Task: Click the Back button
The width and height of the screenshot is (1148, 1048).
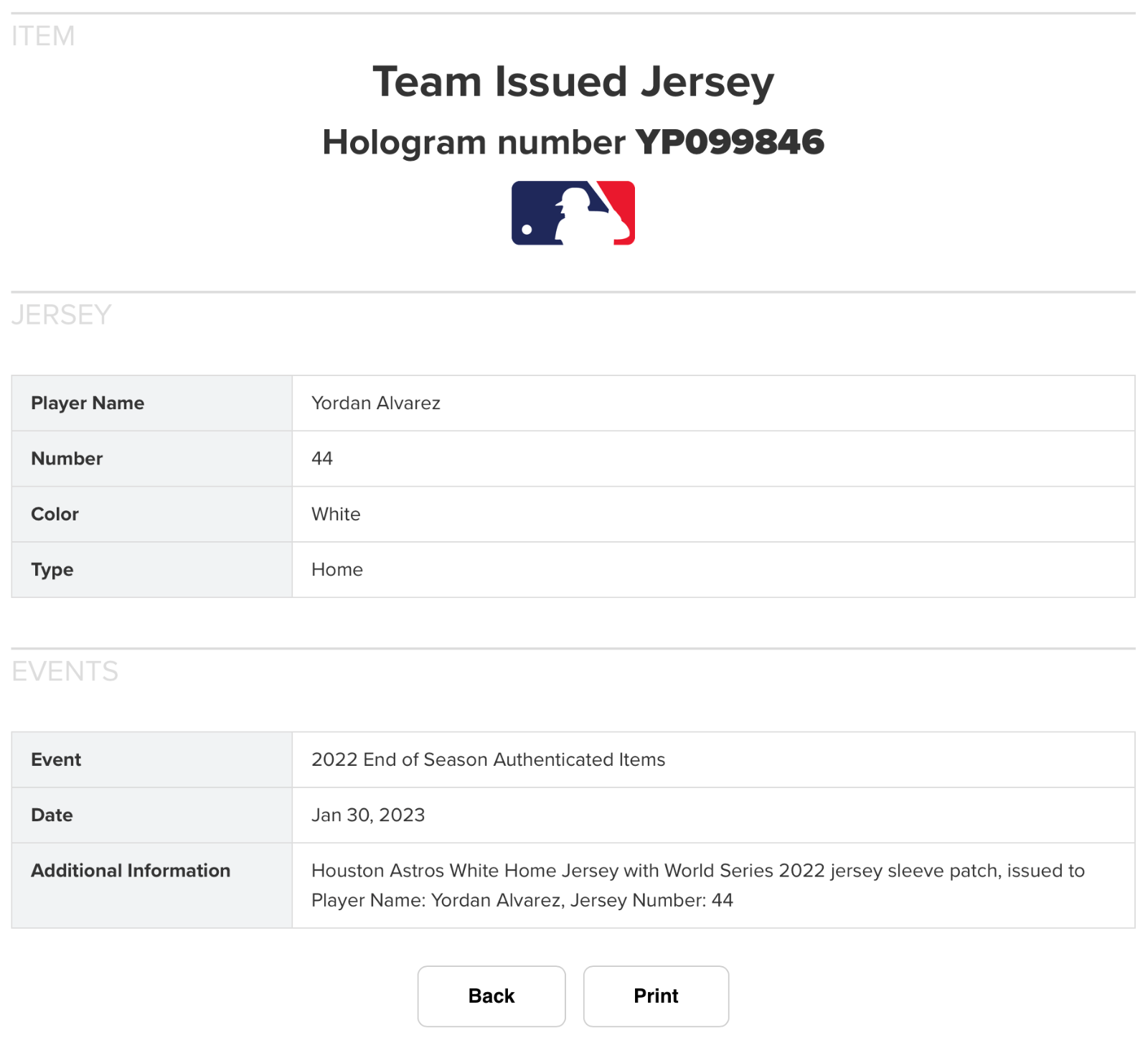Action: click(x=491, y=996)
